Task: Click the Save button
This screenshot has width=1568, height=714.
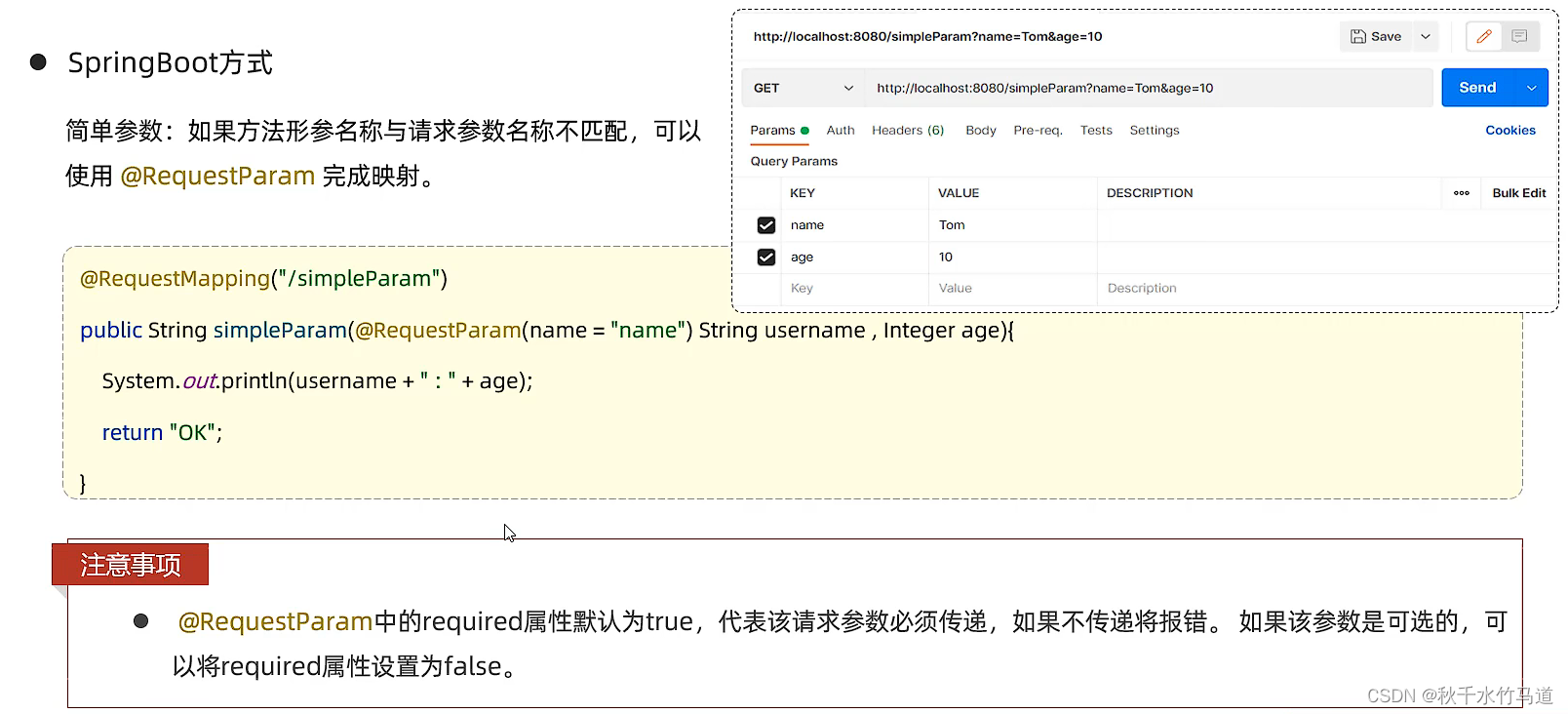Action: (x=1376, y=36)
